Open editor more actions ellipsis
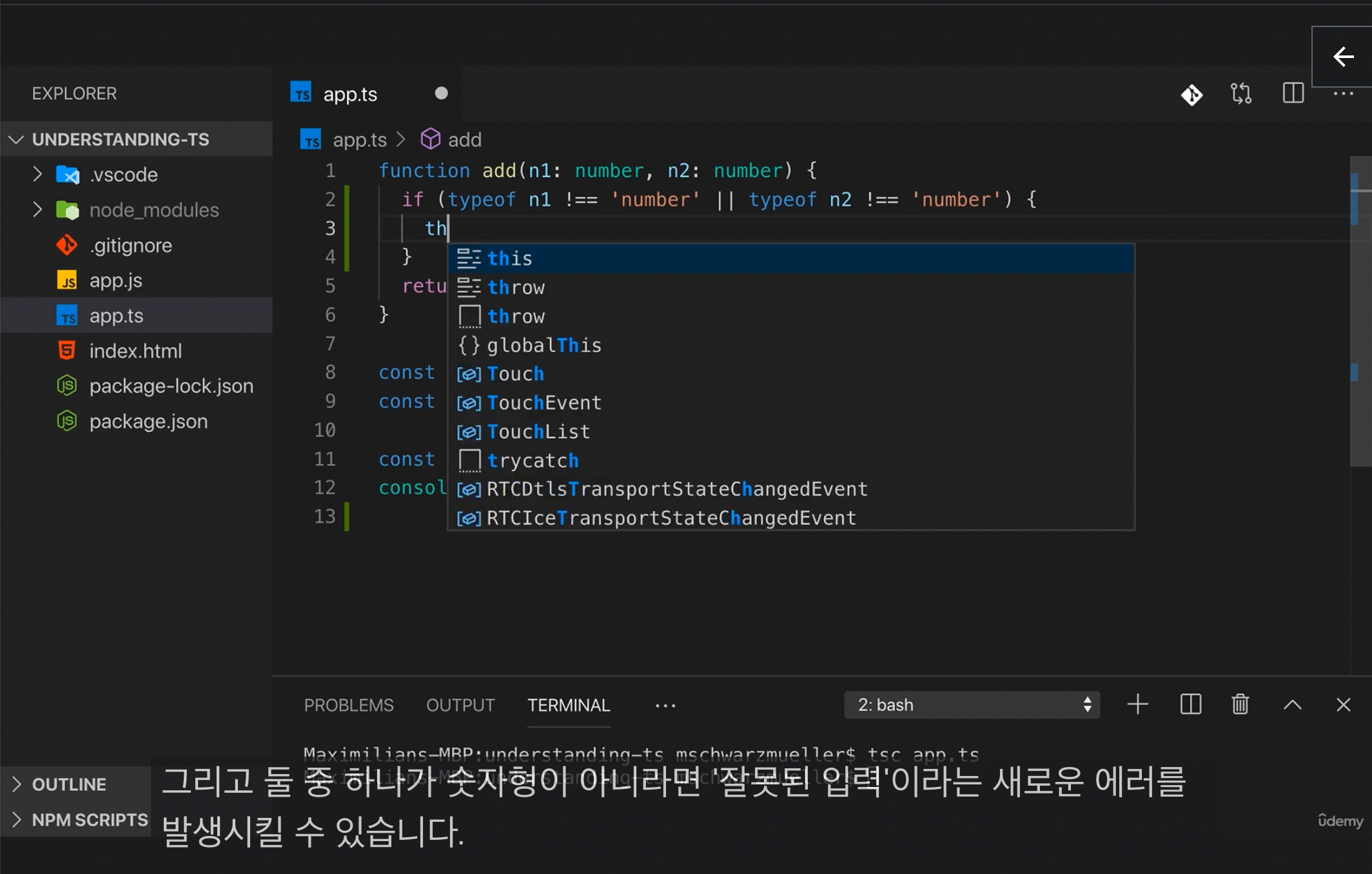Viewport: 1372px width, 874px height. [x=1343, y=94]
